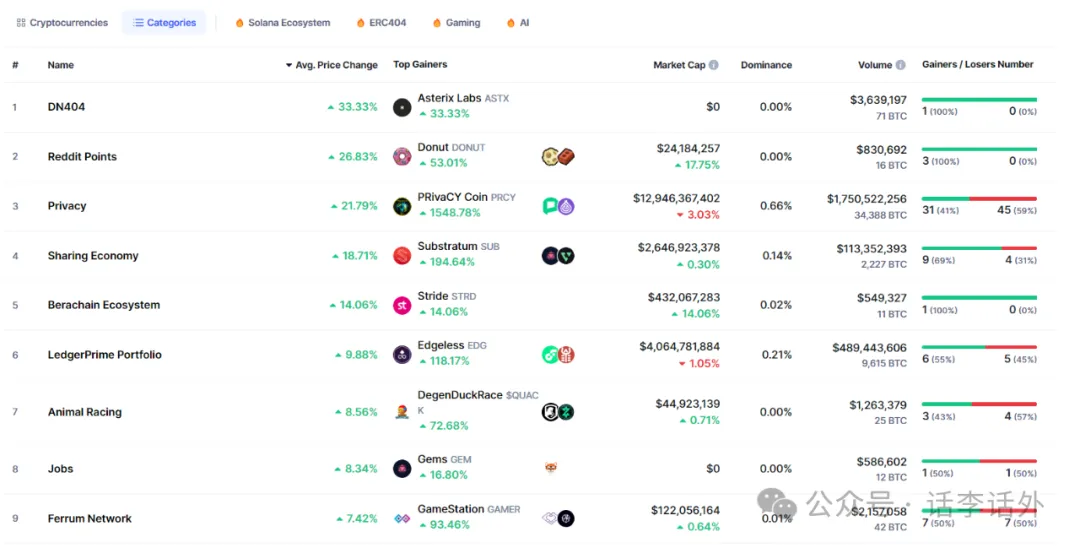Click the Gems coin icon
The height and width of the screenshot is (548, 1080).
(x=402, y=469)
